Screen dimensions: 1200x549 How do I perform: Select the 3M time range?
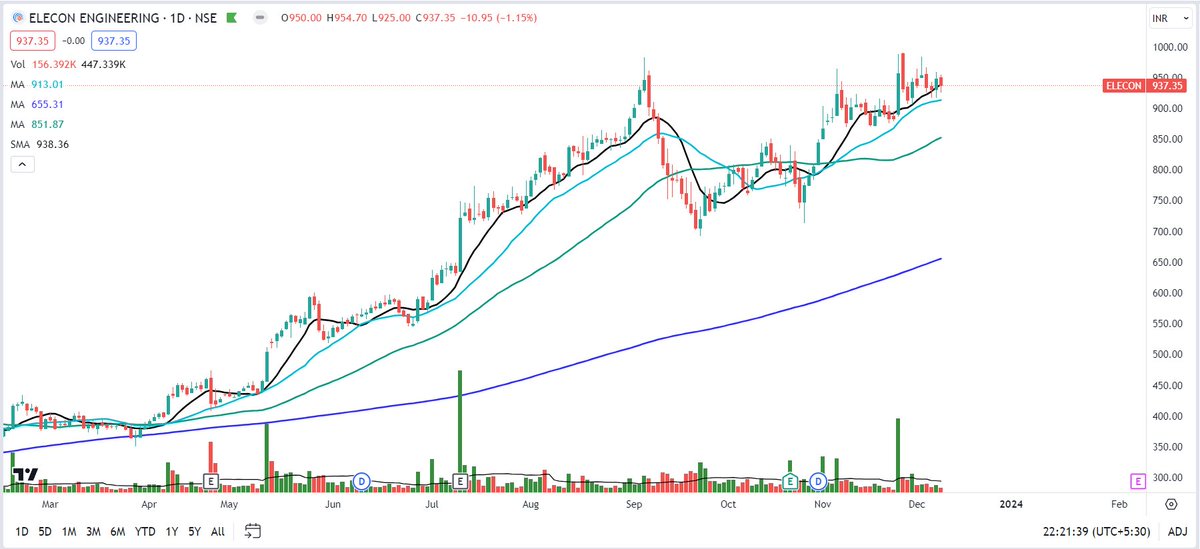pos(95,531)
